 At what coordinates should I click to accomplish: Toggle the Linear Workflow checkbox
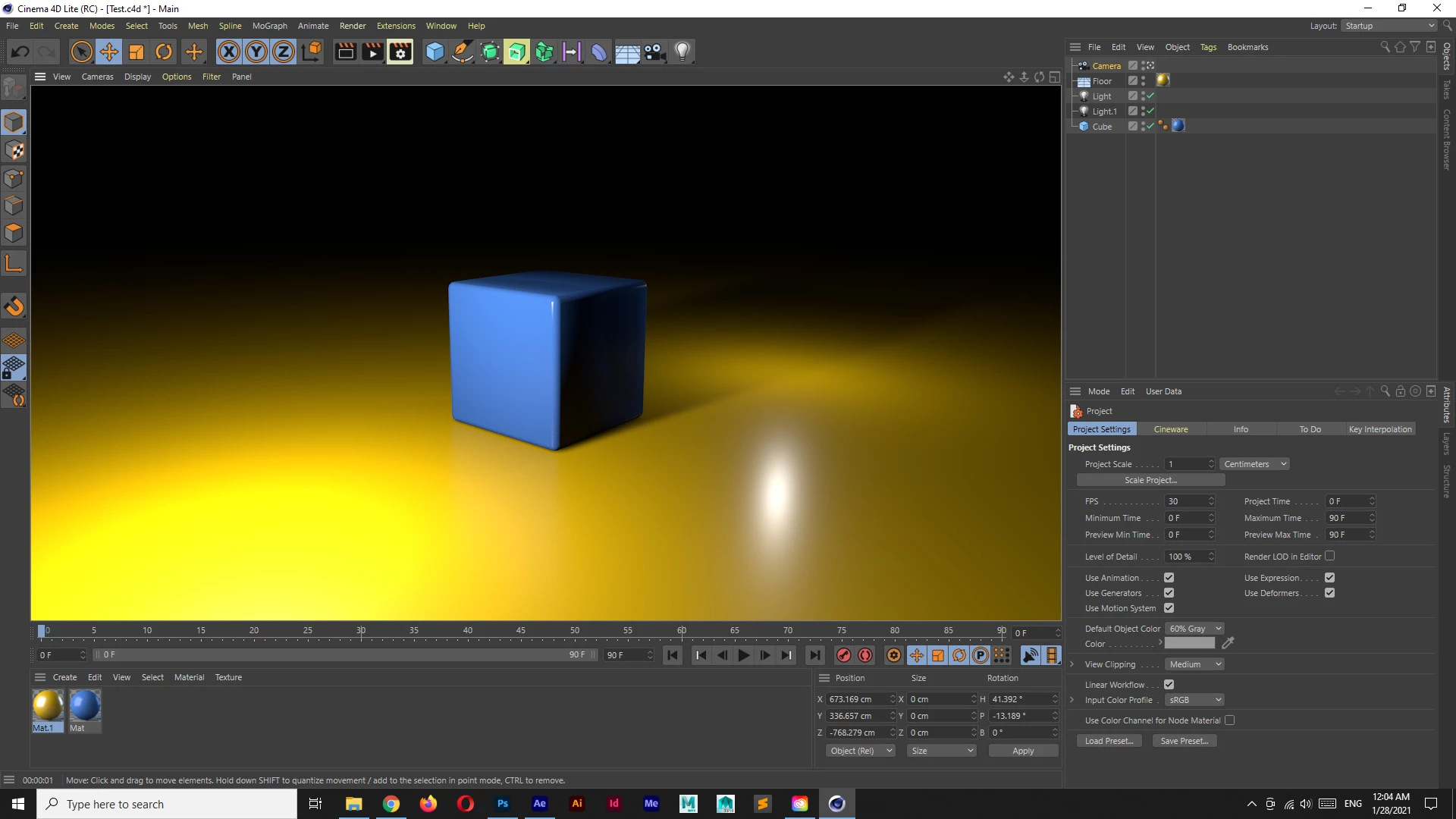tap(1169, 685)
